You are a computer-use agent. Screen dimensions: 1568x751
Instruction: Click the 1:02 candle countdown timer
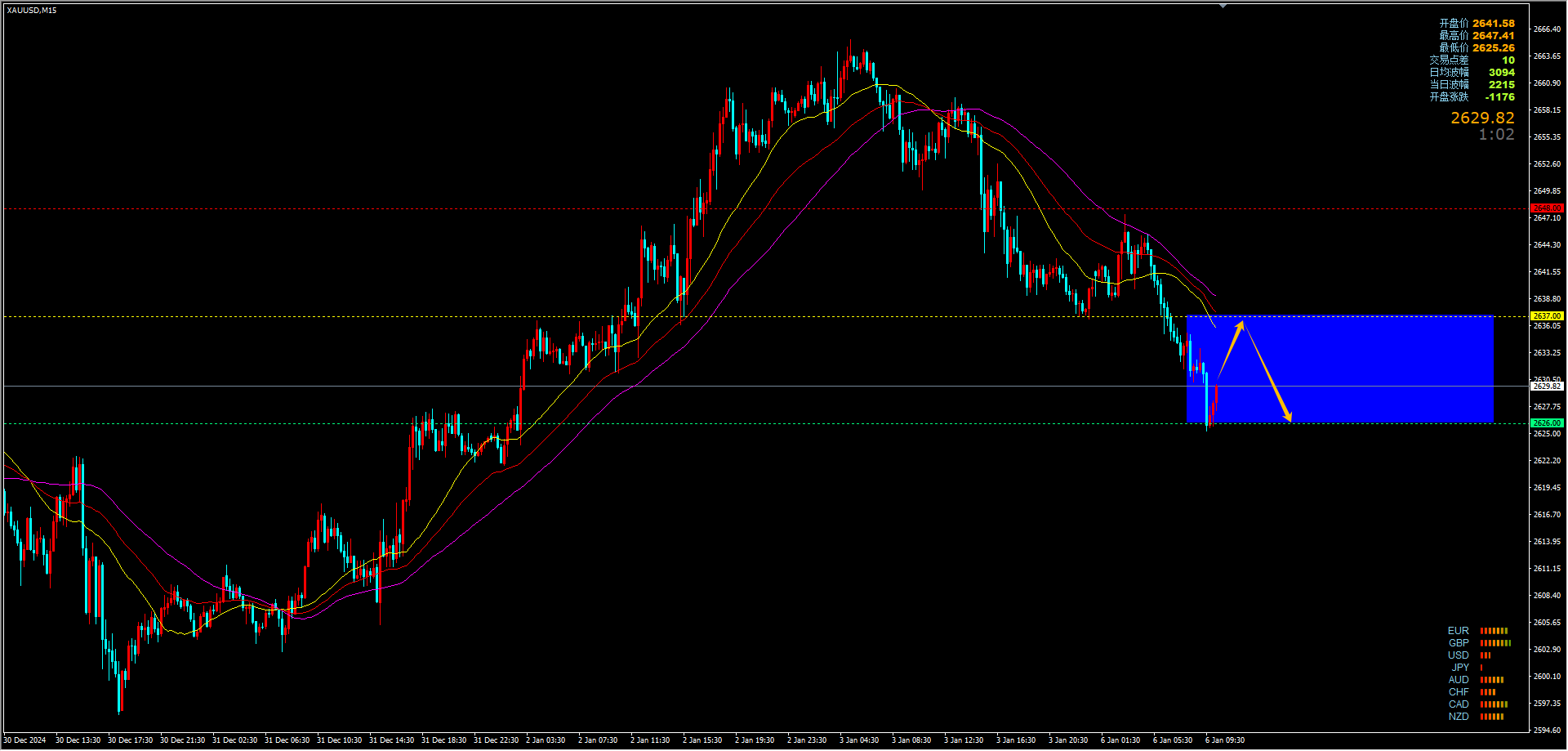1496,135
